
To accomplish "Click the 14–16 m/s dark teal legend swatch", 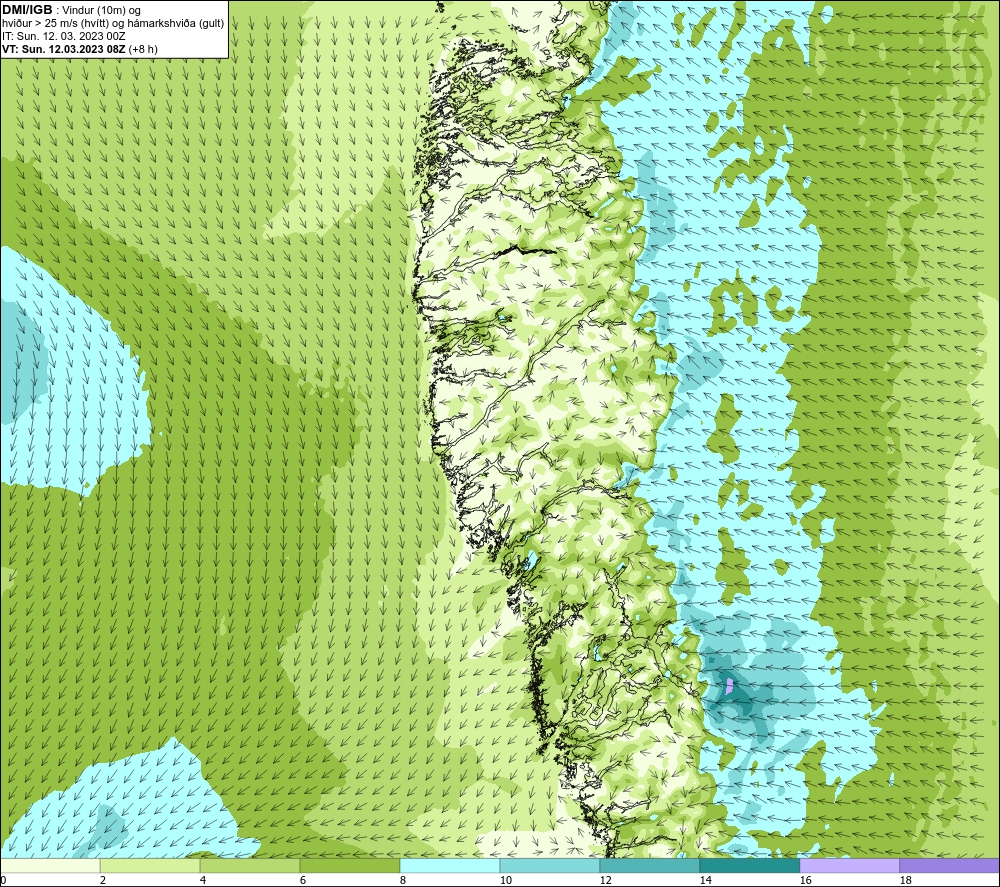I will click(749, 866).
